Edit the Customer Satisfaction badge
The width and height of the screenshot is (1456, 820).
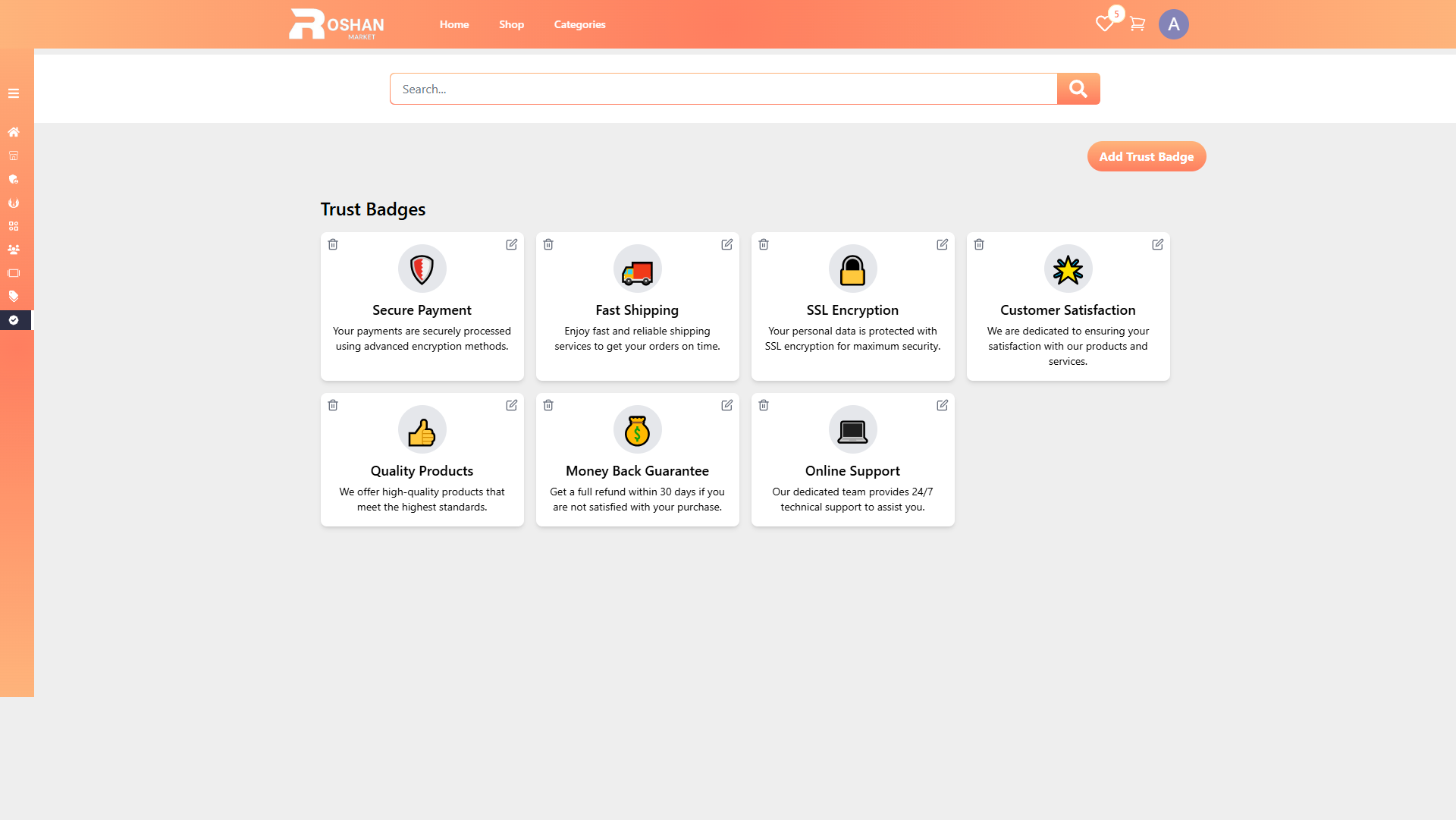pos(1157,244)
